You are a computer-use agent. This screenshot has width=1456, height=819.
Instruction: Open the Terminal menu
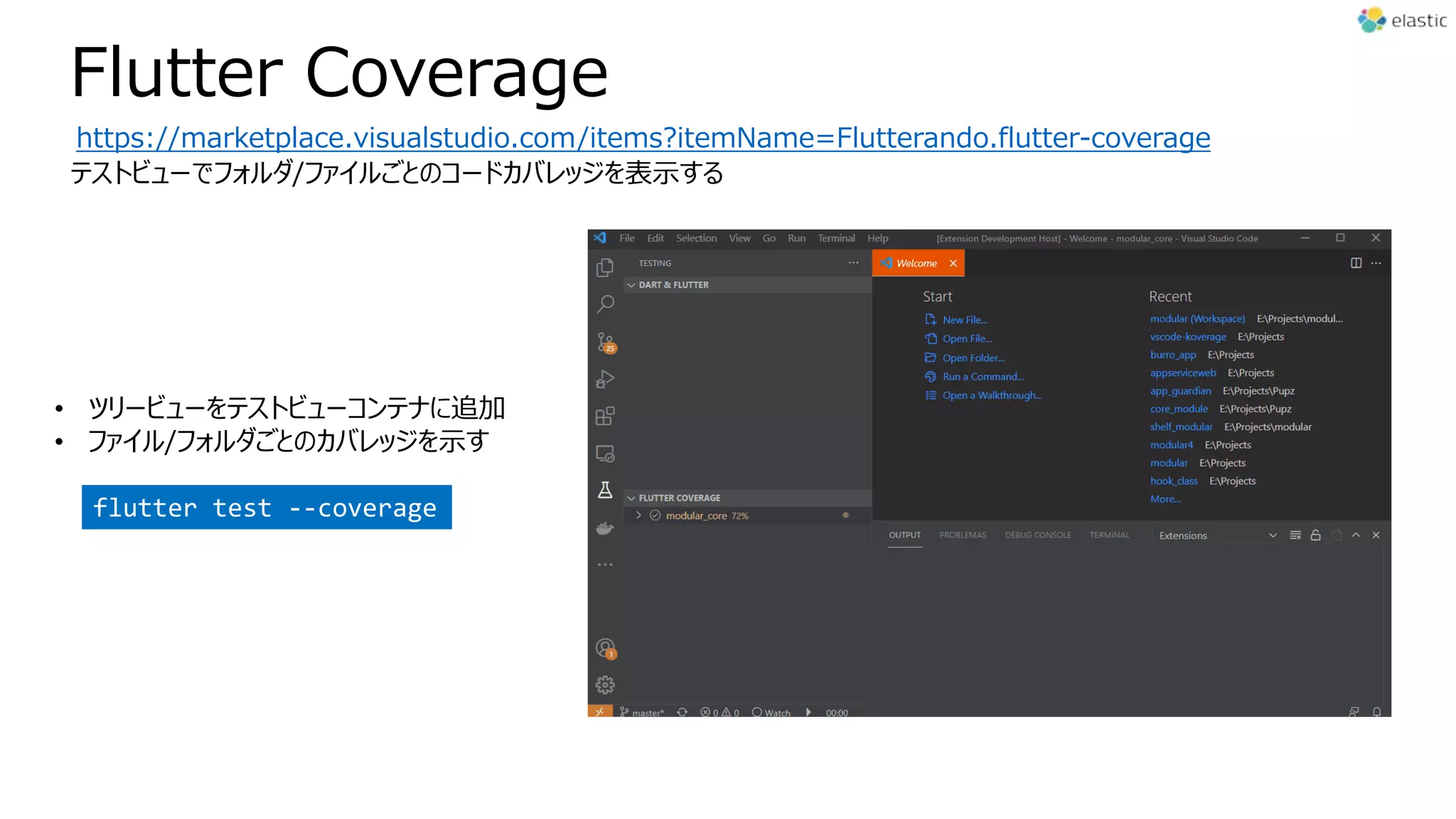836,238
